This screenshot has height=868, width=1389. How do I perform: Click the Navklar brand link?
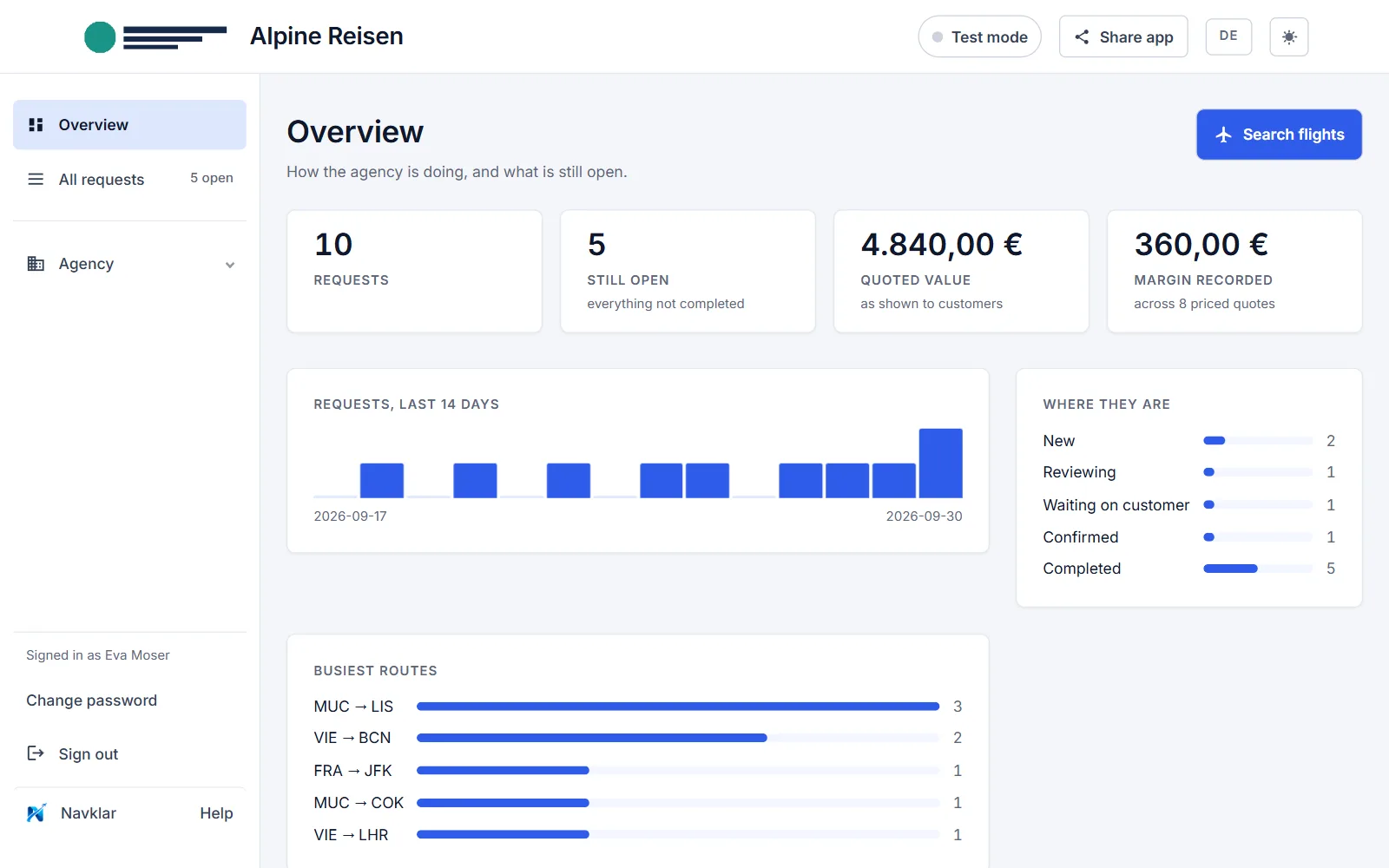(x=89, y=813)
